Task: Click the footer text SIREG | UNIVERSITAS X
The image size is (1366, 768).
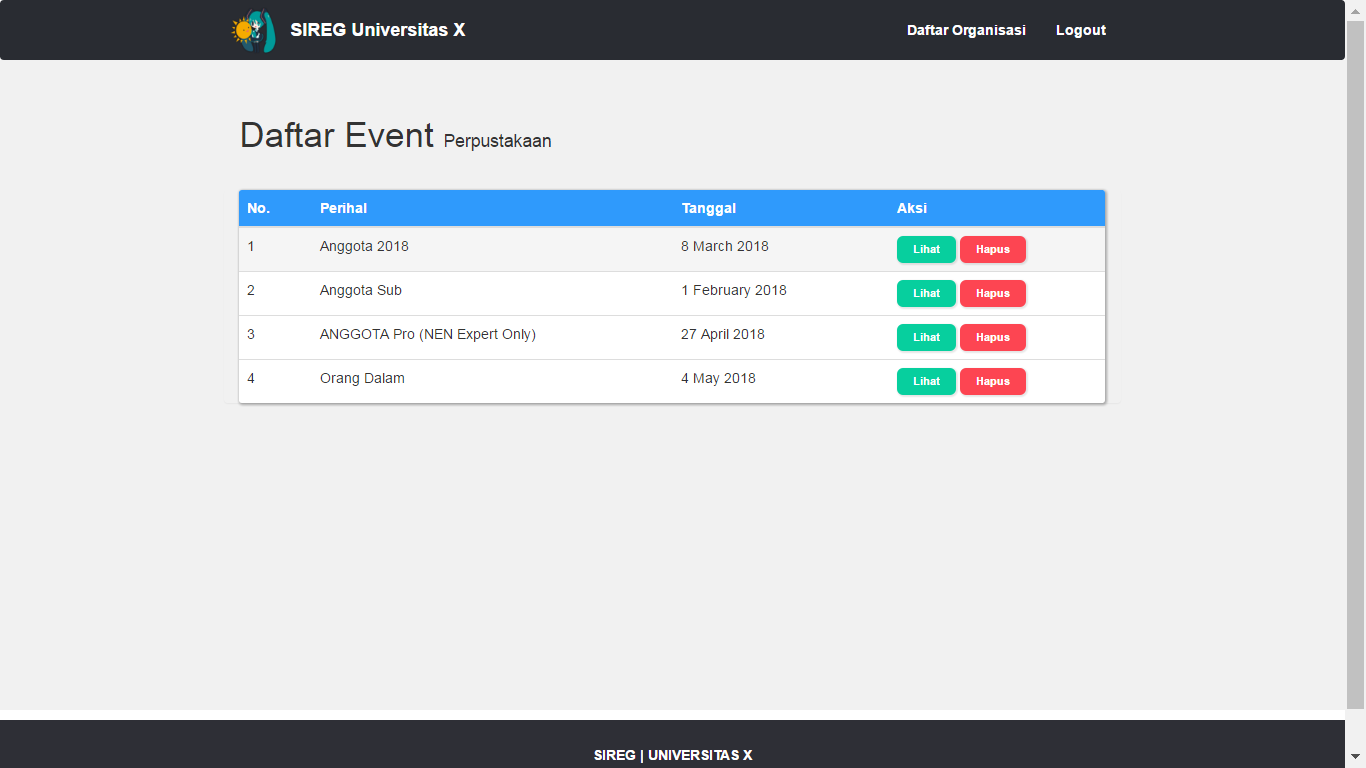Action: pyautogui.click(x=672, y=755)
